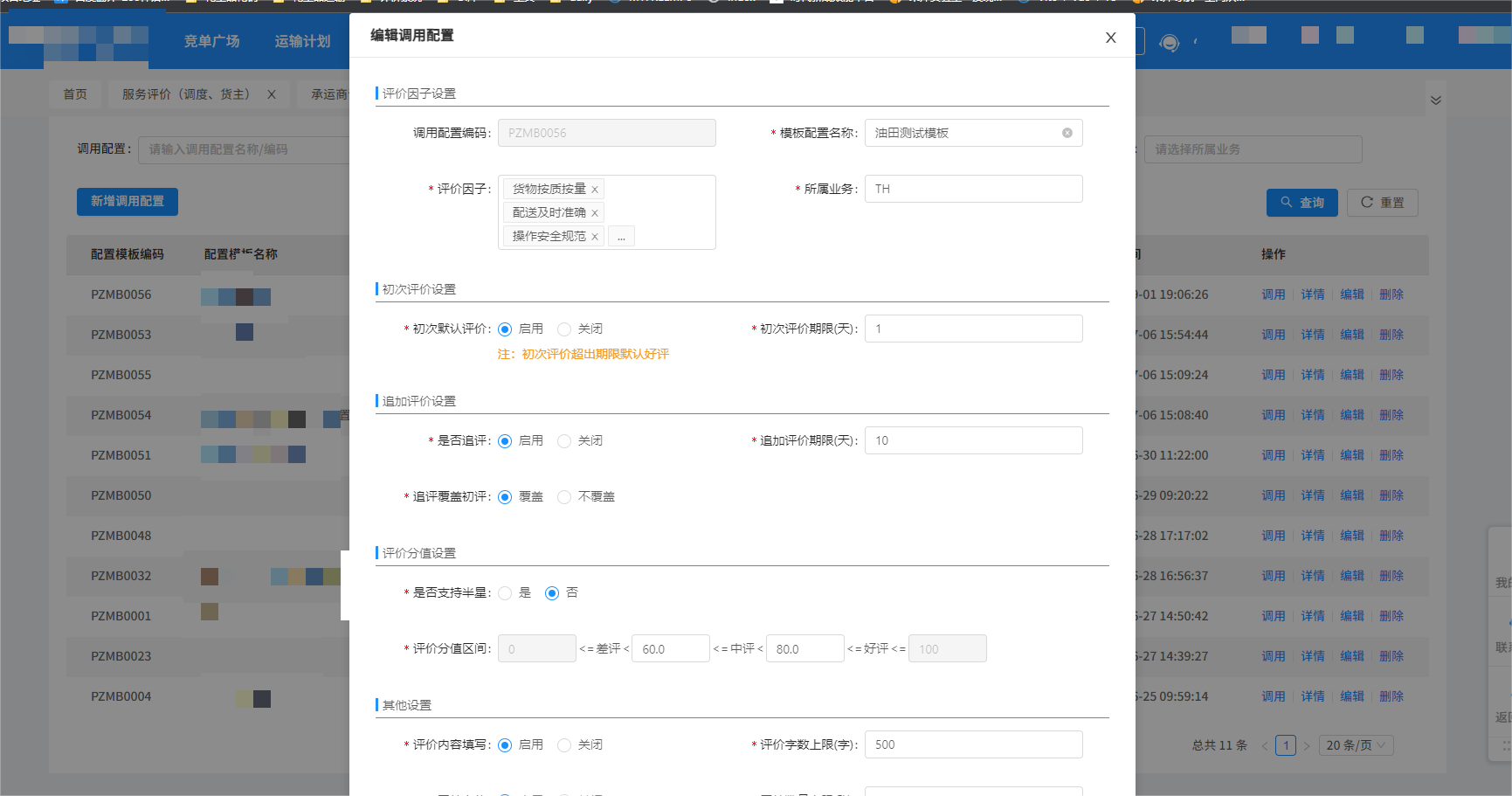Select 否 for 是否支持半星
The width and height of the screenshot is (1512, 796).
pos(552,593)
